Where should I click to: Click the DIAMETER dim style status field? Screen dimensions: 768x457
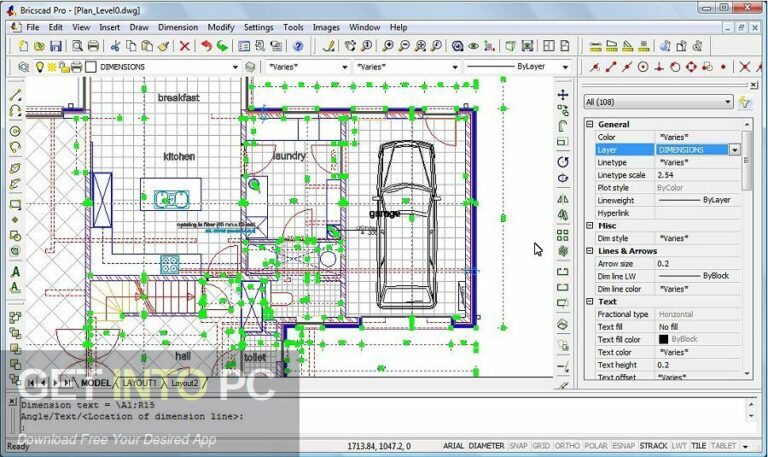click(486, 446)
